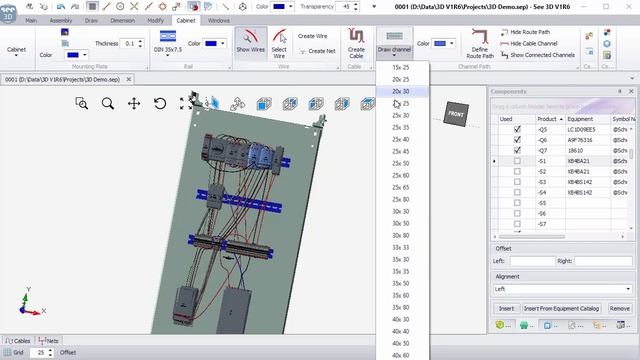Click the Offset Right input field
640x360 pixels.
coord(603,261)
